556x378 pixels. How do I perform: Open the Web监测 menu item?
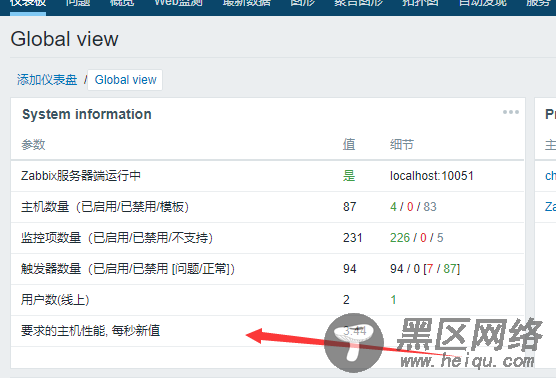click(178, 3)
